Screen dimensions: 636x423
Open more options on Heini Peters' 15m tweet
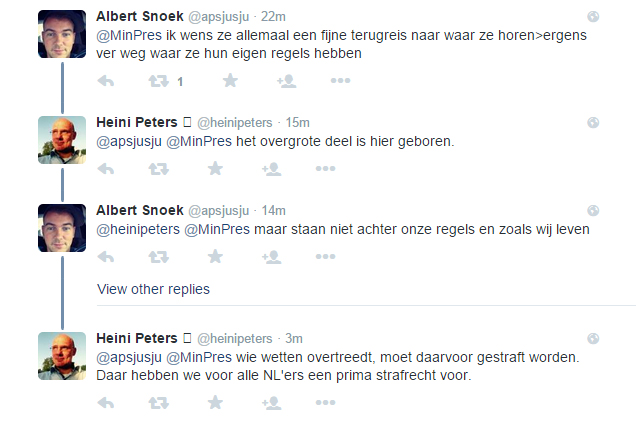pos(325,169)
